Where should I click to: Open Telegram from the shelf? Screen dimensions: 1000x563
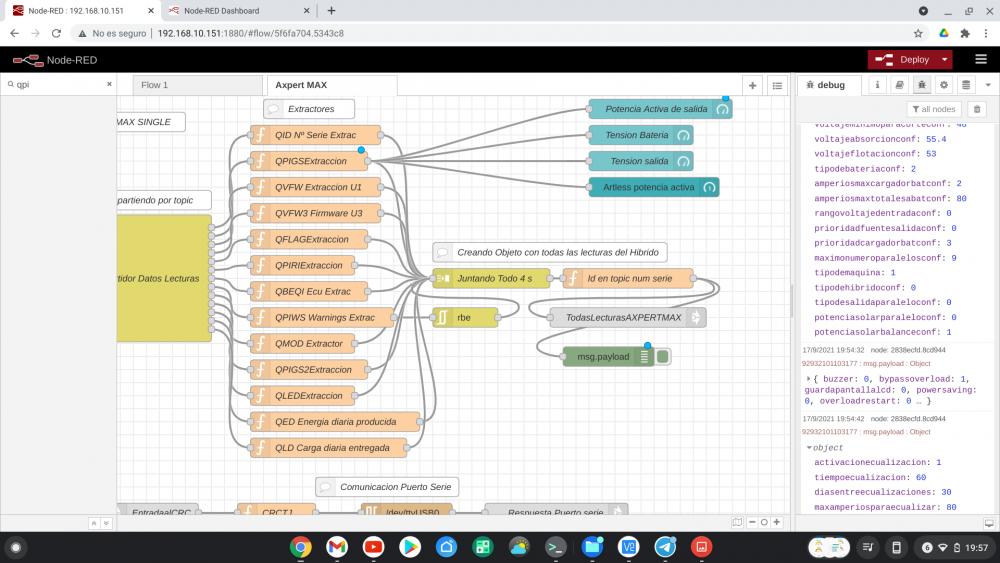point(665,547)
